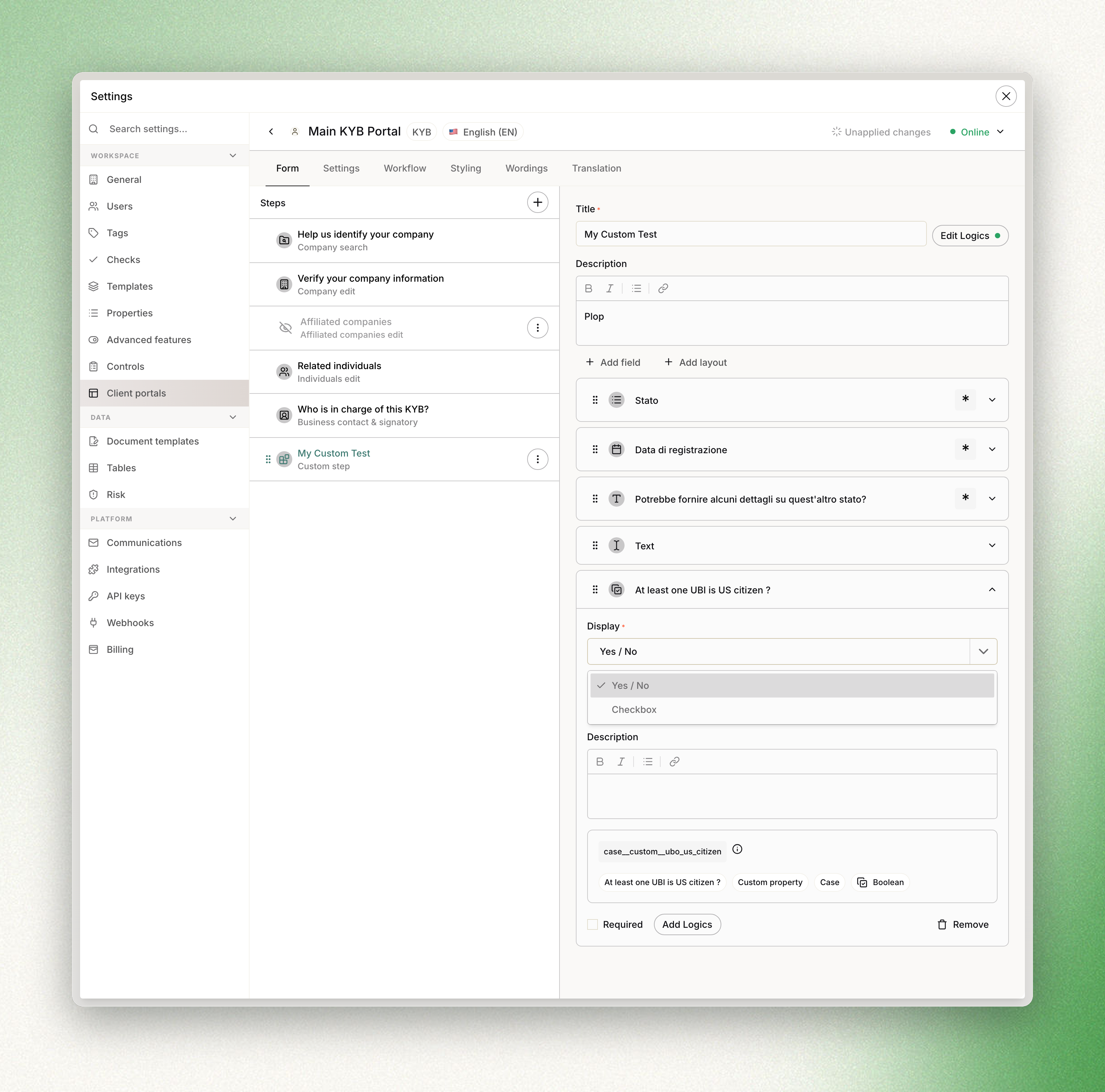Open the Online status dropdown
1105x1092 pixels.
(977, 132)
